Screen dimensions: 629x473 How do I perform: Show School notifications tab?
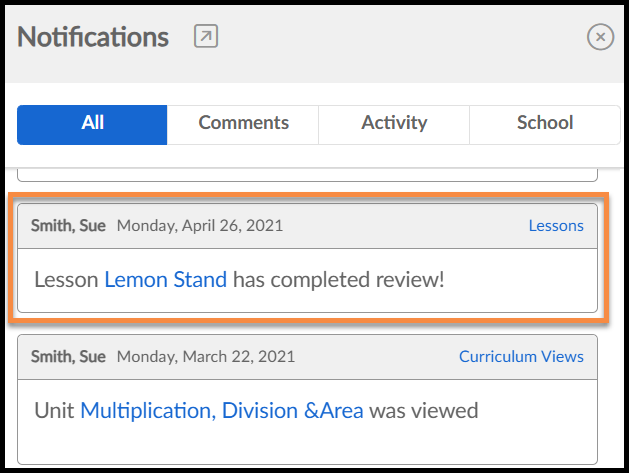545,124
